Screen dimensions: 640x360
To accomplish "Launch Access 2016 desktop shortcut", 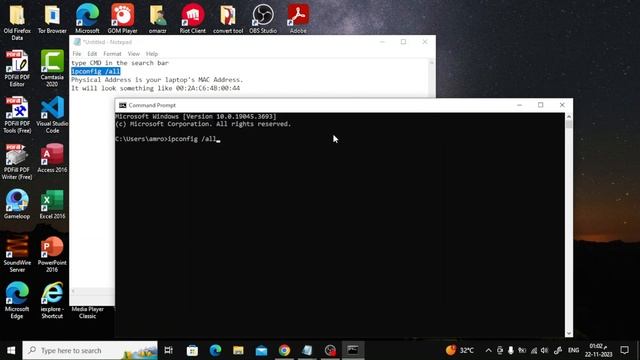I will (52, 158).
